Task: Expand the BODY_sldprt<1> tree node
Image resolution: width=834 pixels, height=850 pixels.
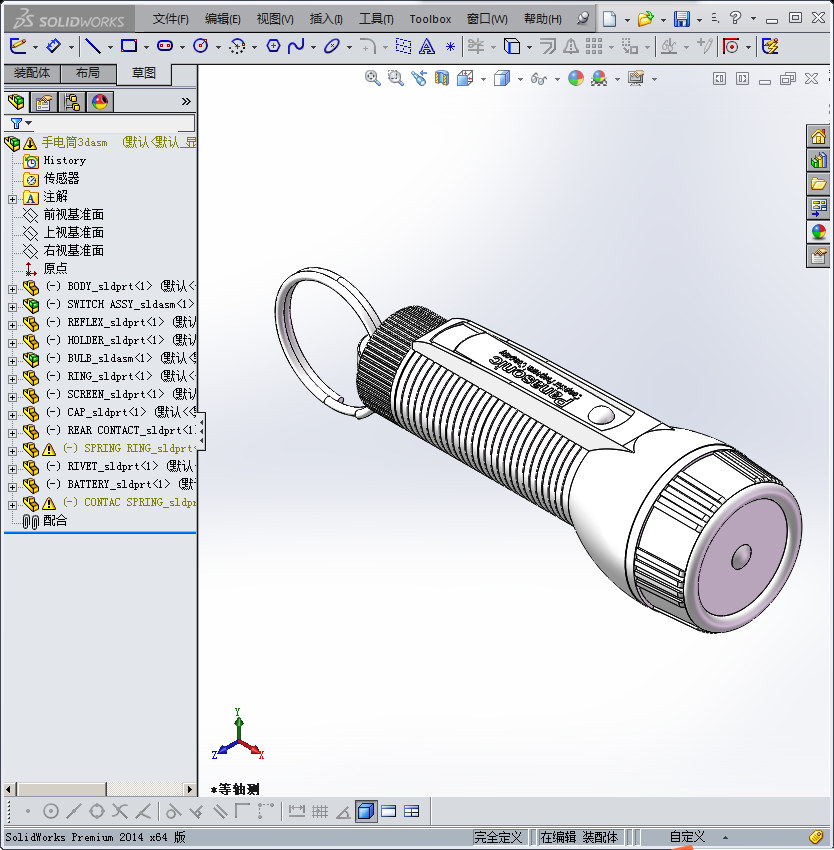Action: (12, 289)
